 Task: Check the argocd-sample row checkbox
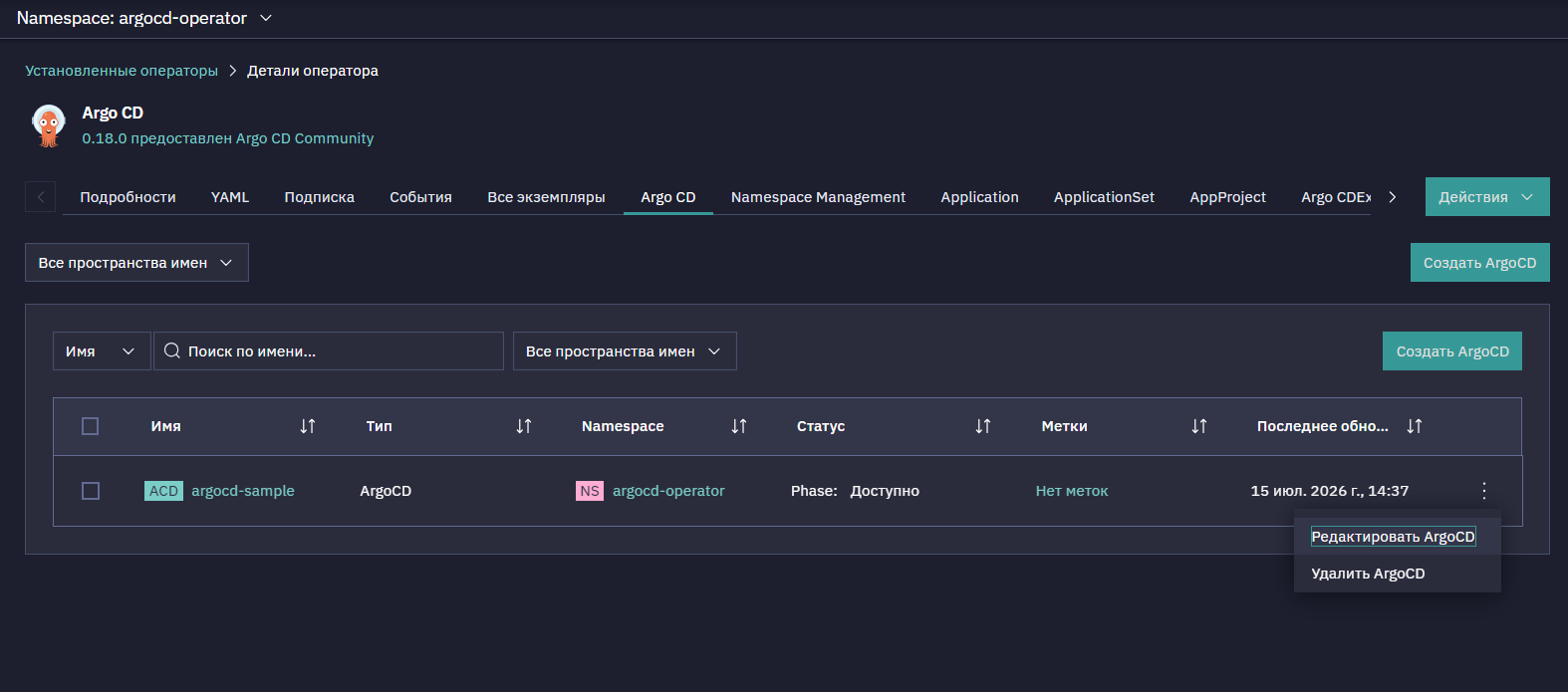(x=90, y=491)
